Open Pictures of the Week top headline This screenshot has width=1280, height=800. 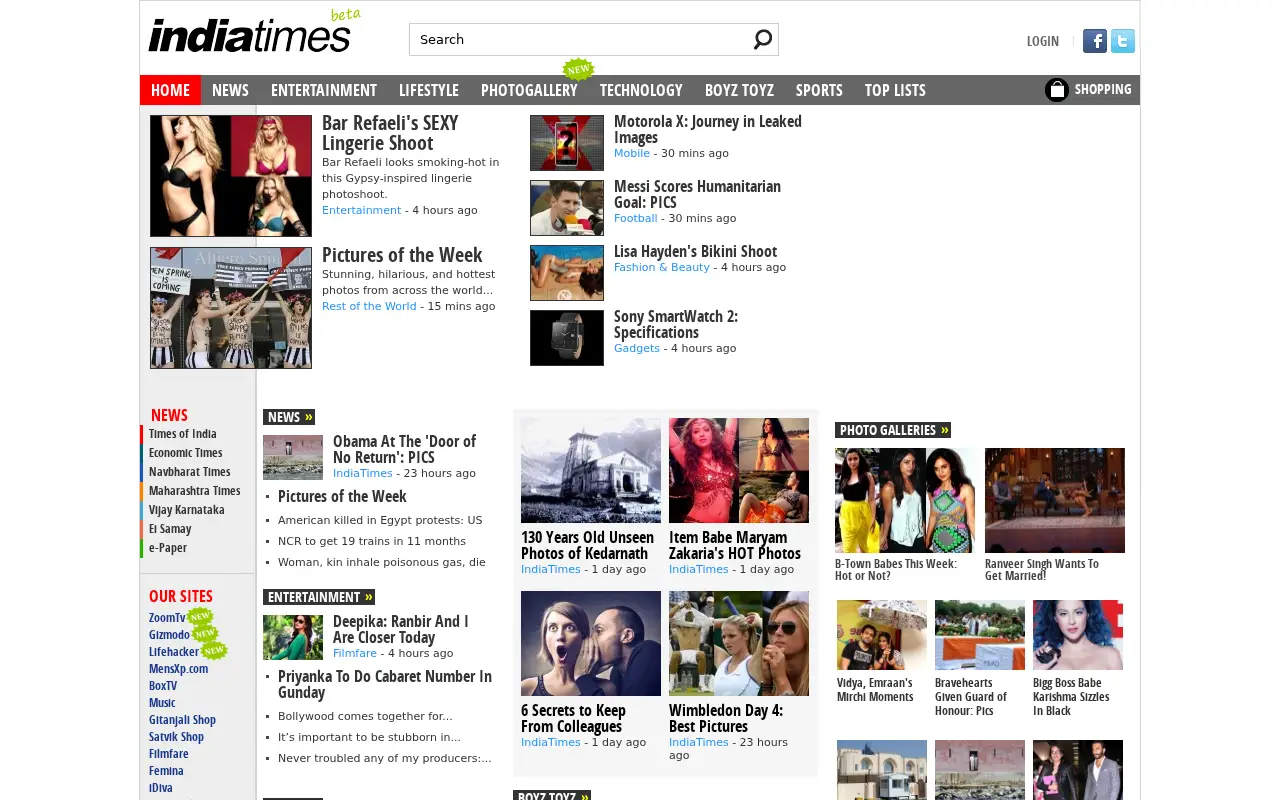(402, 255)
